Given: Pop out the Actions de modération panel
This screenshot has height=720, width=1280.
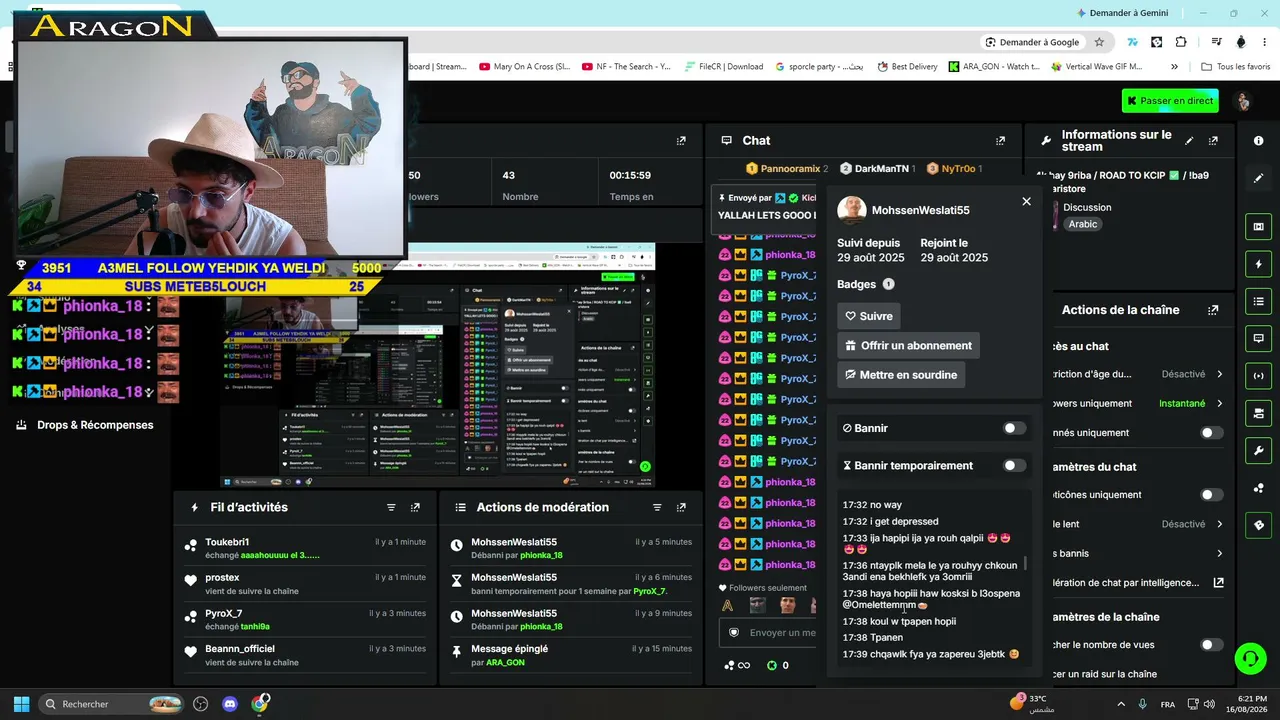Looking at the screenshot, I should coord(681,508).
